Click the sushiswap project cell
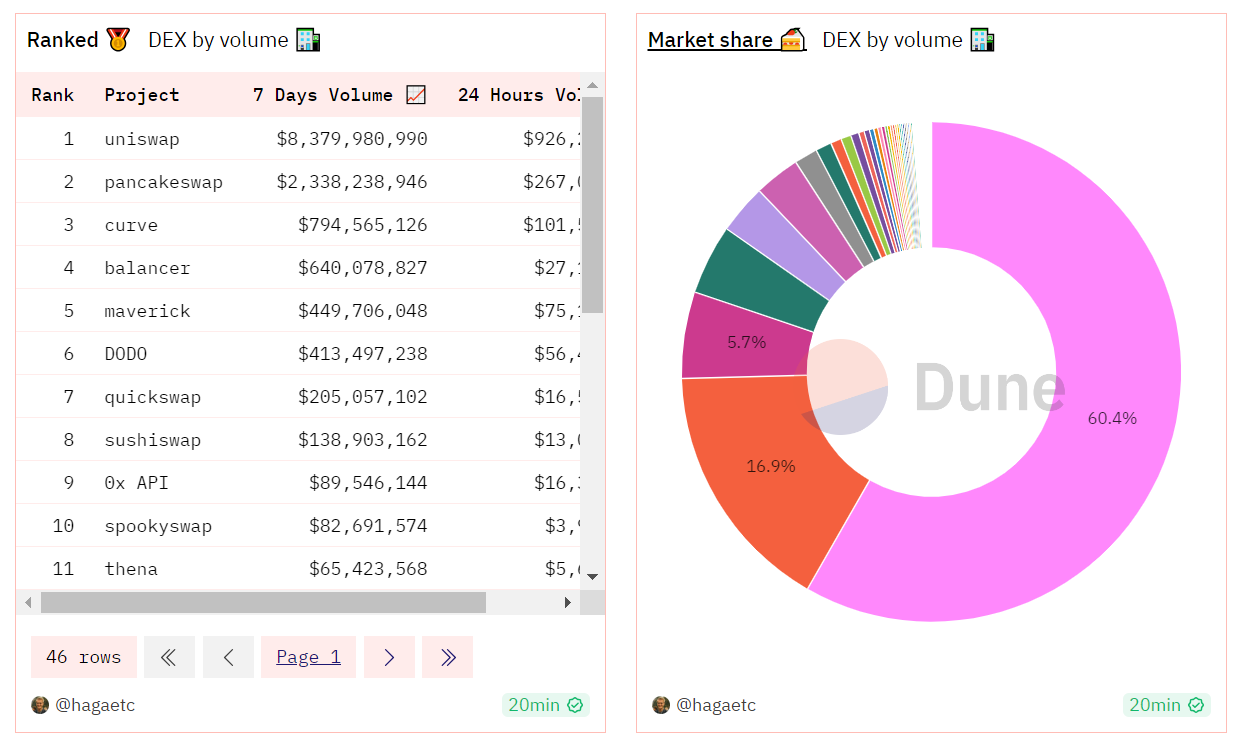This screenshot has width=1241, height=746. pos(153,440)
